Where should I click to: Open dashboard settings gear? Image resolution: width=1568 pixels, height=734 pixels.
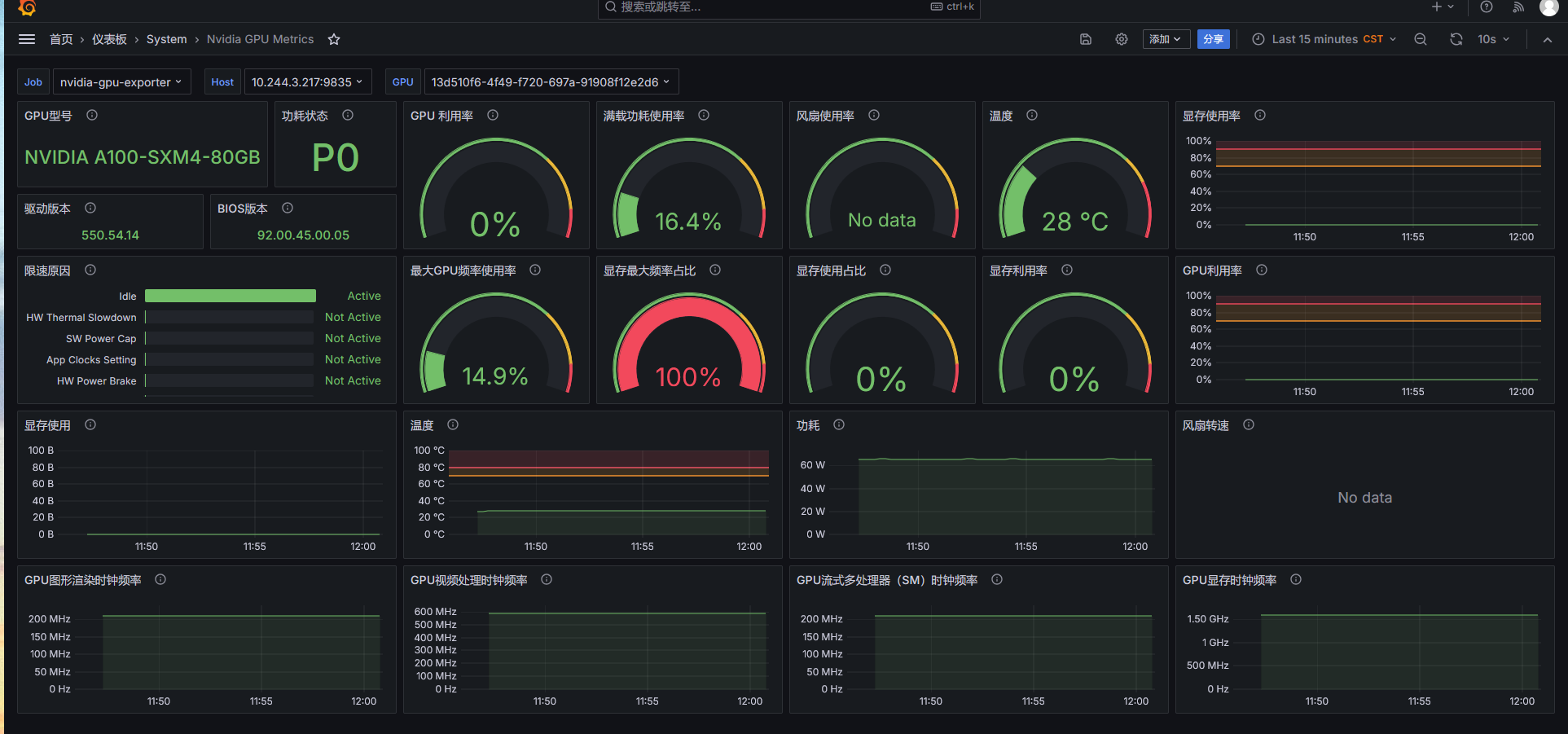coord(1122,39)
